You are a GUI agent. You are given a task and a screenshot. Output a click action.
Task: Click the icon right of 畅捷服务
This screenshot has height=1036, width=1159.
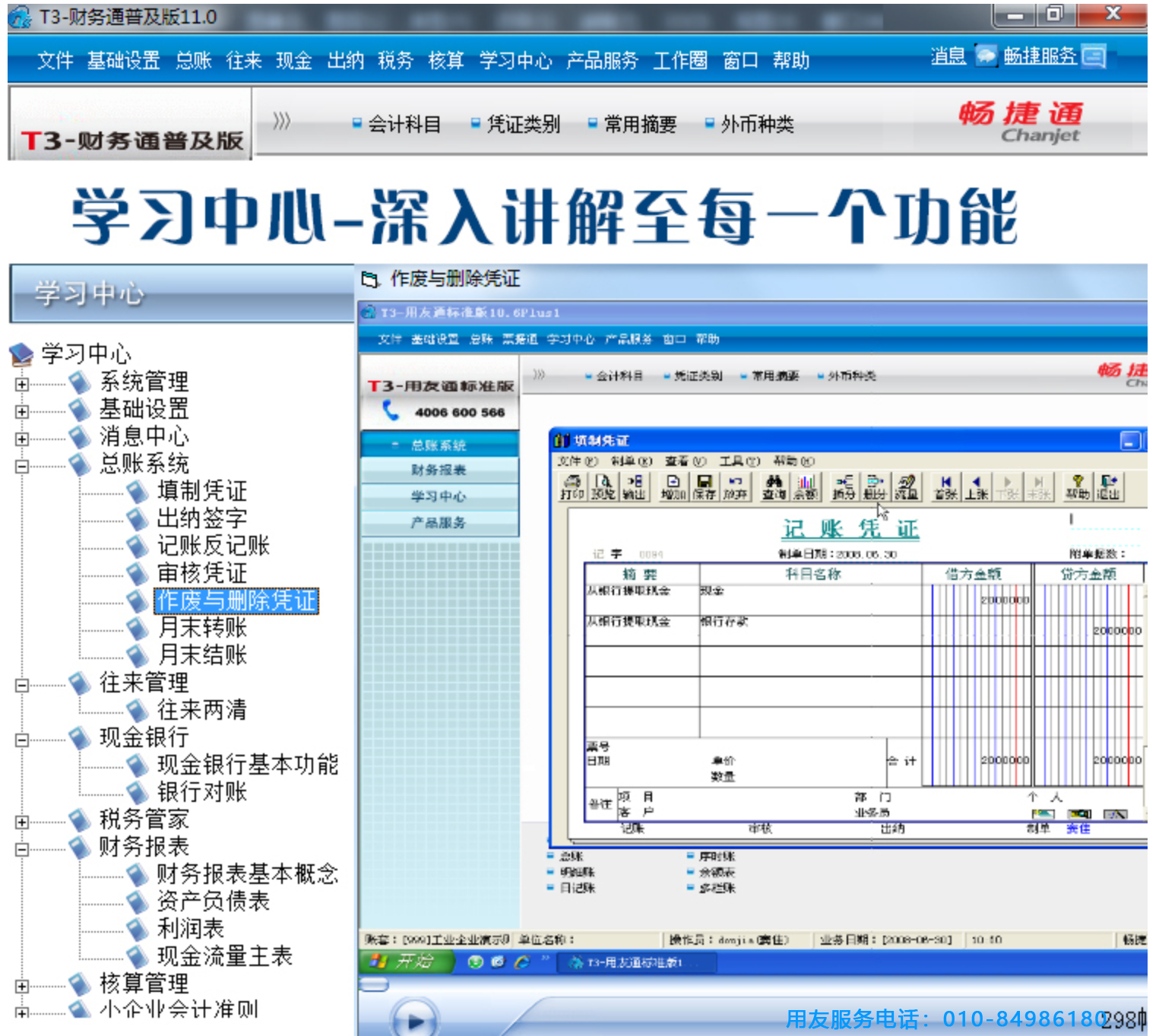[x=1094, y=56]
